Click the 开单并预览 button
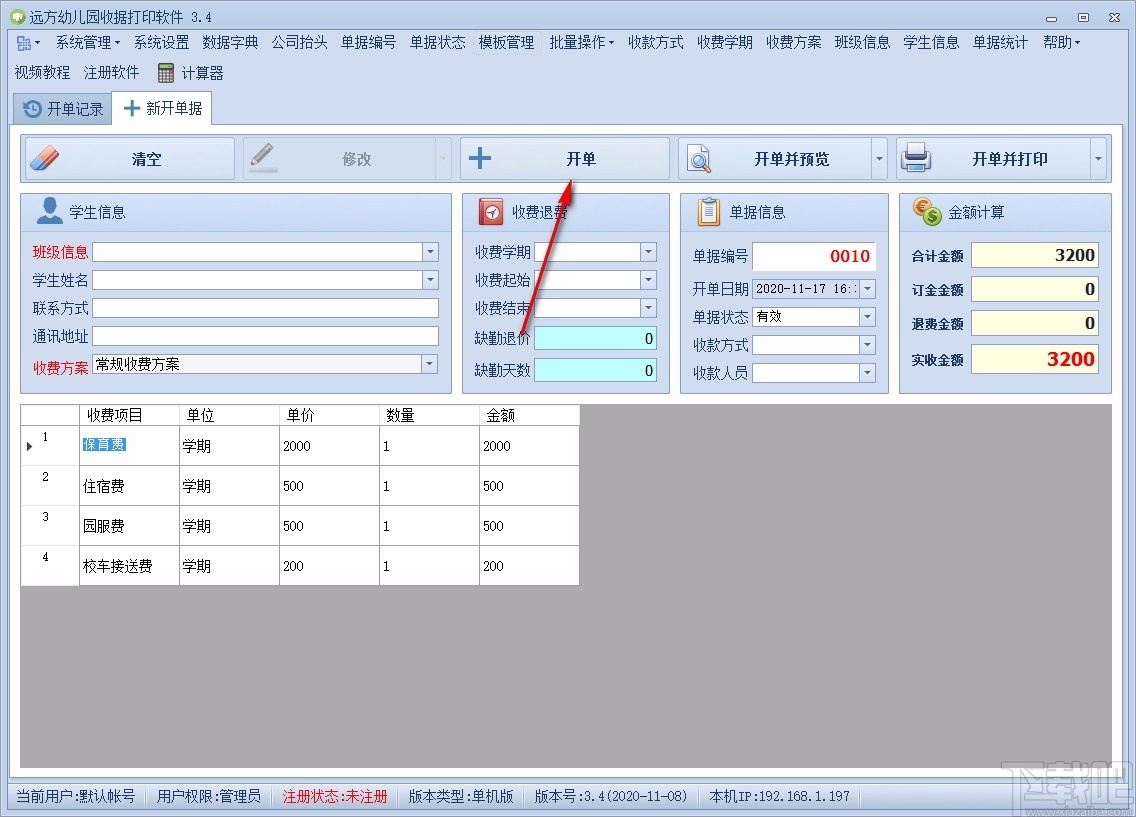This screenshot has height=817, width=1136. (775, 159)
